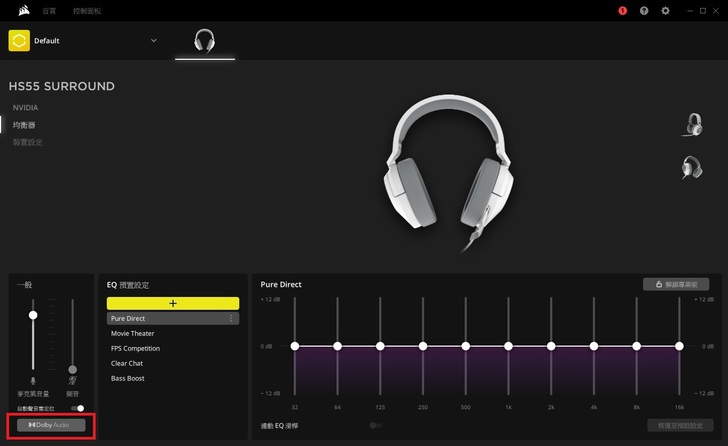This screenshot has width=728, height=446.
Task: Add a new EQ preset with yellow plus
Action: [x=173, y=303]
